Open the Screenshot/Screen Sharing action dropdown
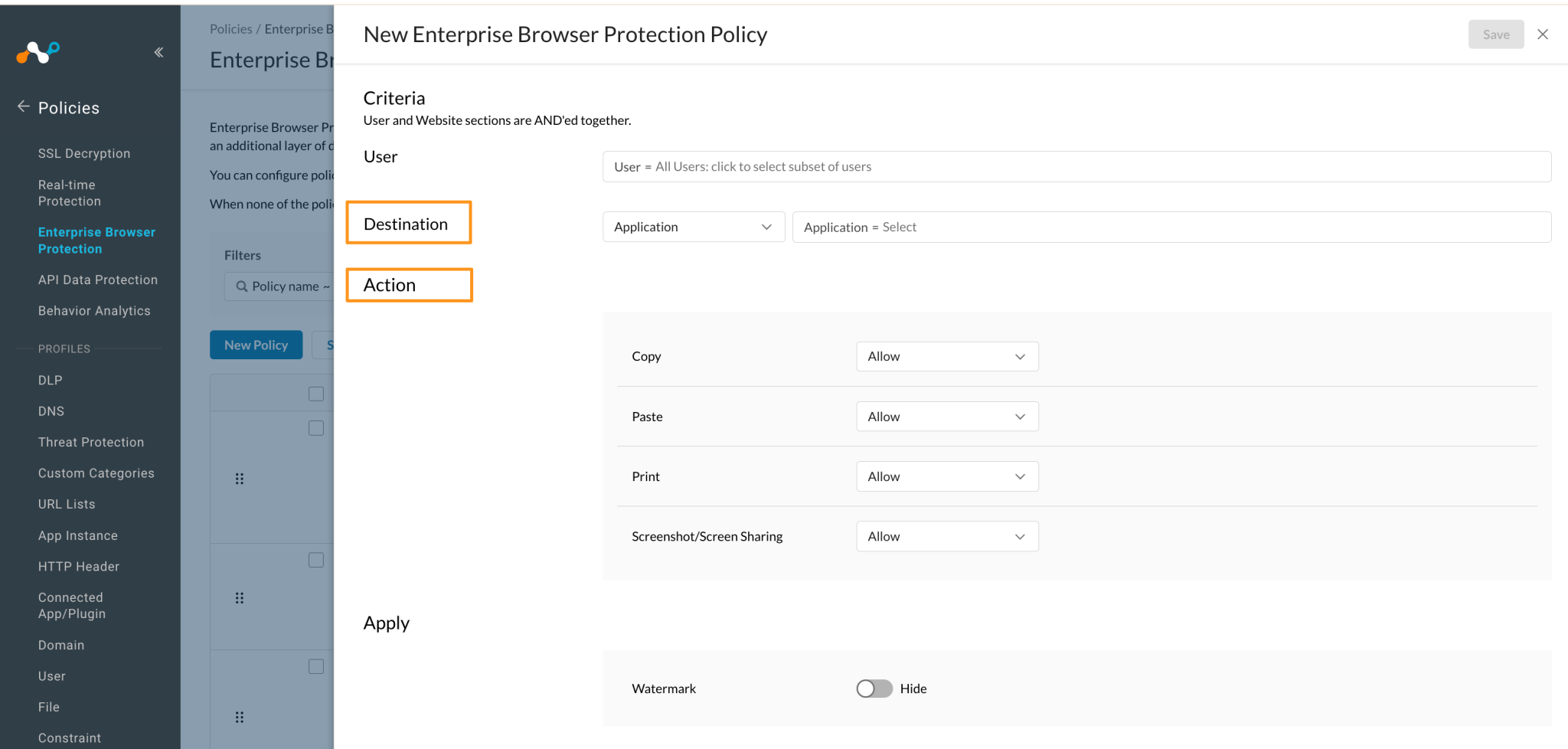 coord(947,536)
